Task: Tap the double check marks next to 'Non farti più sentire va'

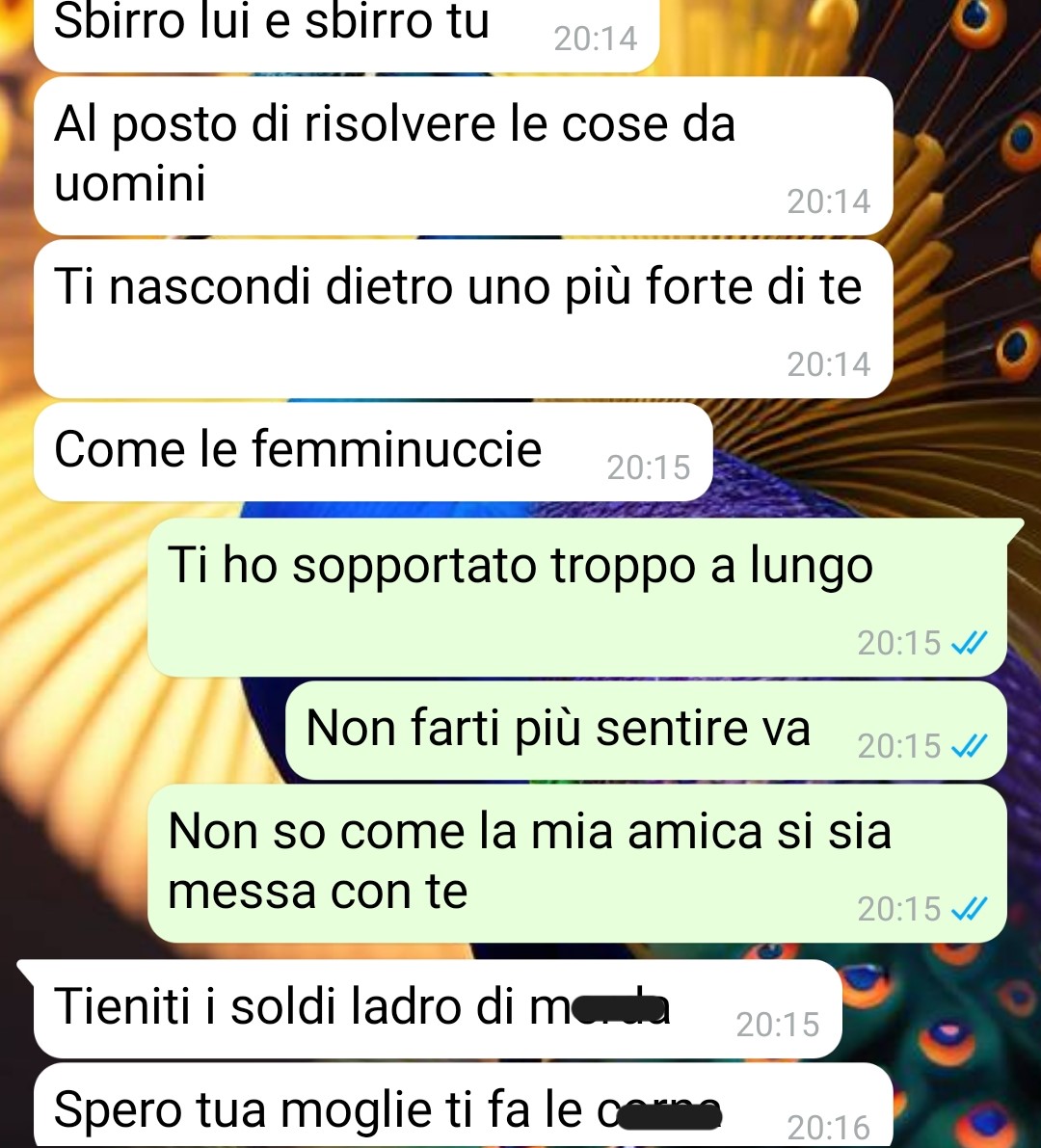Action: (969, 746)
